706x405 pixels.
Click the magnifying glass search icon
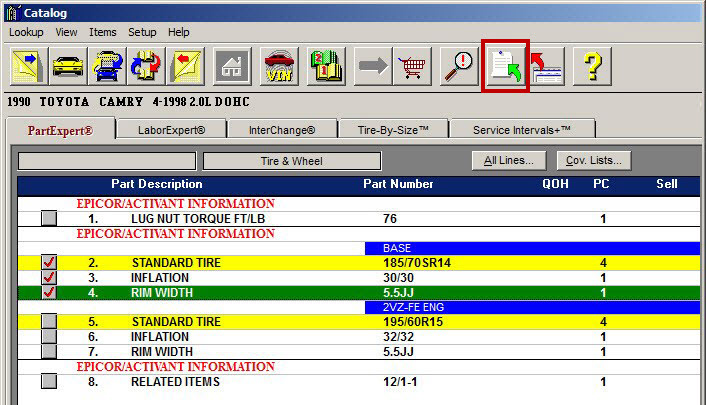[x=459, y=67]
